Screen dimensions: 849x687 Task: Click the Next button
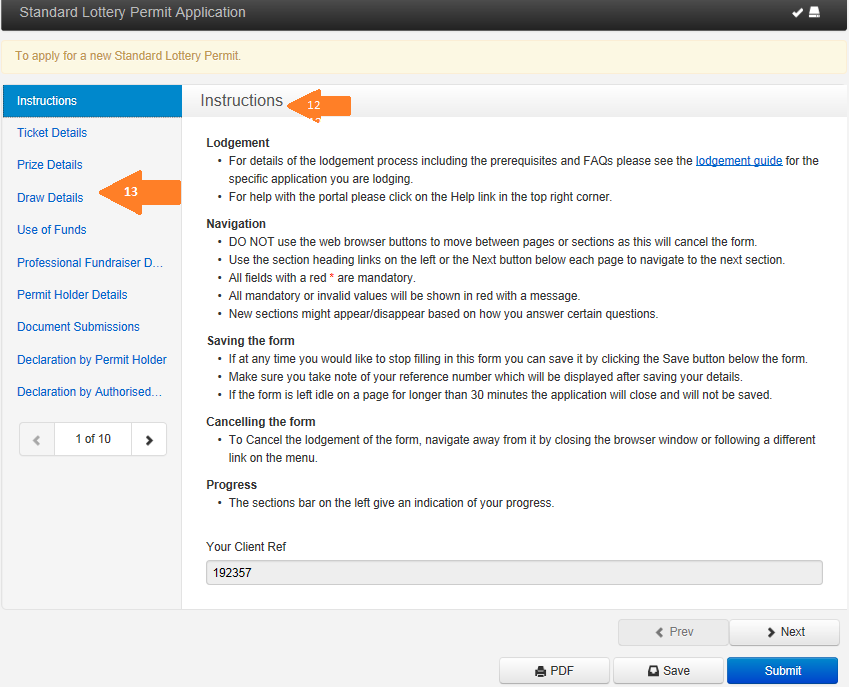click(785, 632)
